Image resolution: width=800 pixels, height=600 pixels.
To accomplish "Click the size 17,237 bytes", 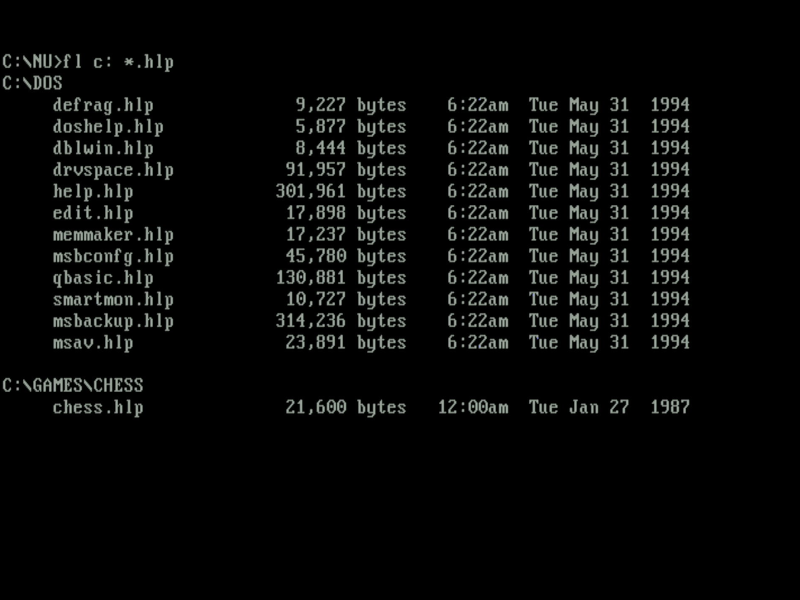I will coord(346,235).
